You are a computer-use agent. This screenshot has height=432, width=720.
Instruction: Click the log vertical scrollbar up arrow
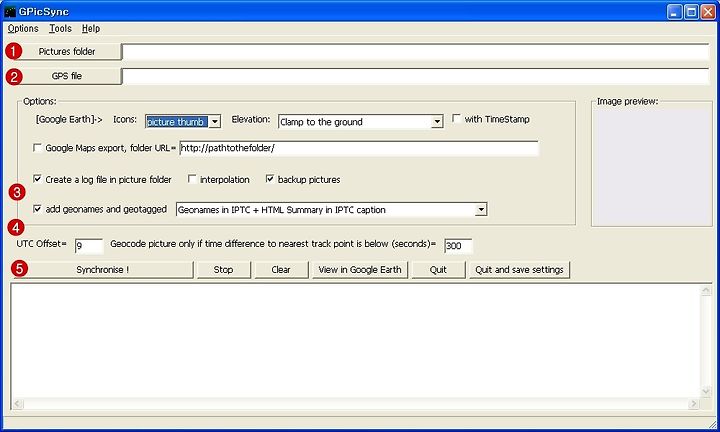click(706, 290)
